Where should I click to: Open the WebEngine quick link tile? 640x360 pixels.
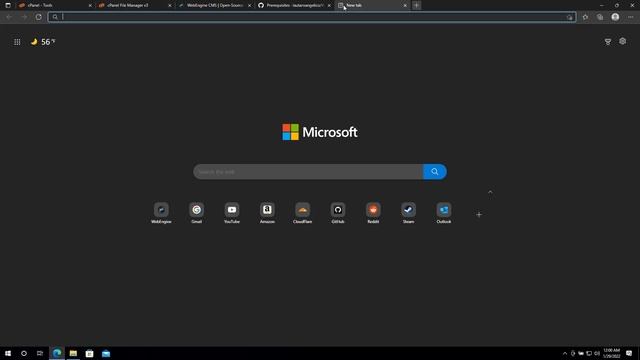coord(161,213)
